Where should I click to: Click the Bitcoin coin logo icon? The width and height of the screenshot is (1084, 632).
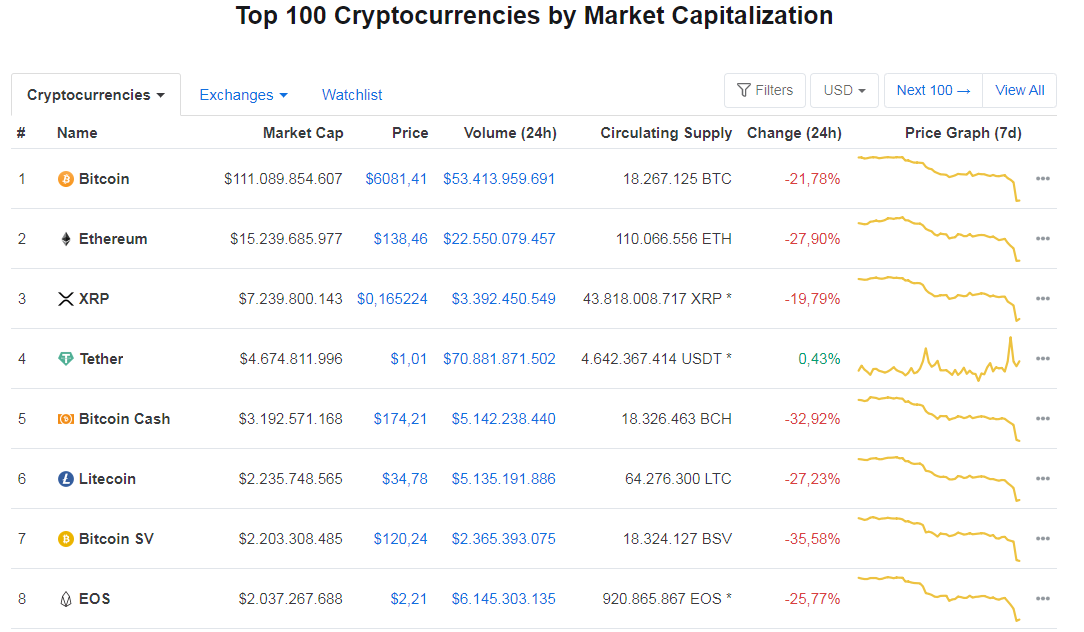[66, 179]
